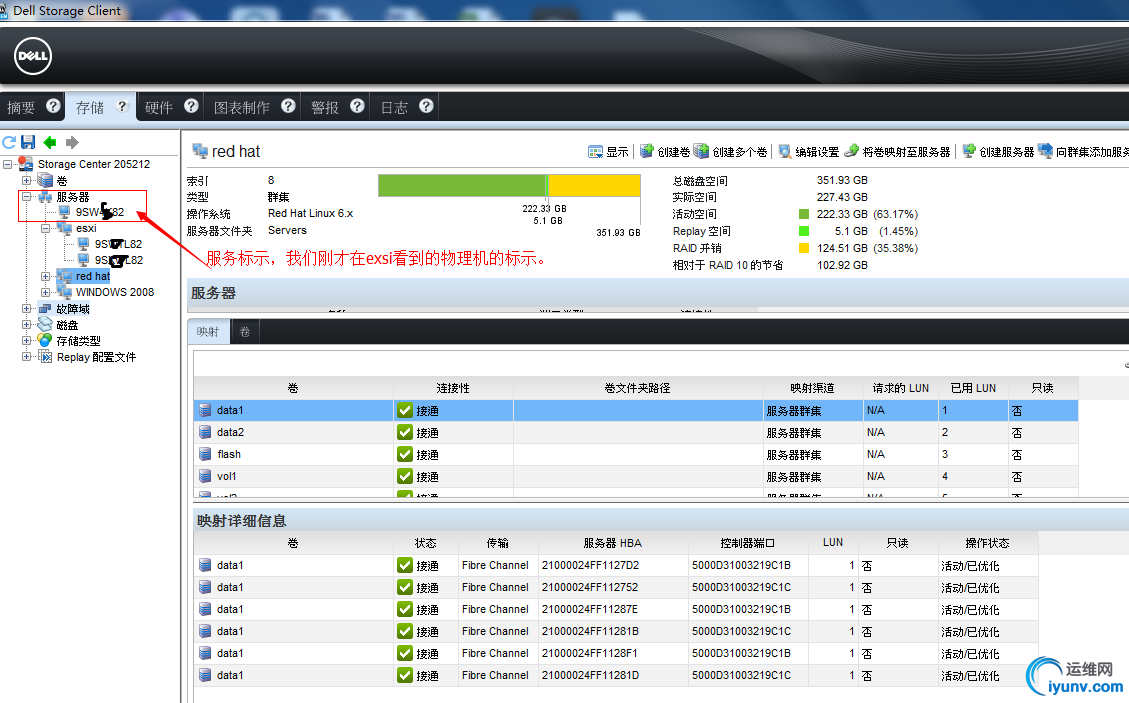Click 将卷映射至服务器
Screen dimensions: 1129x703
[897, 151]
